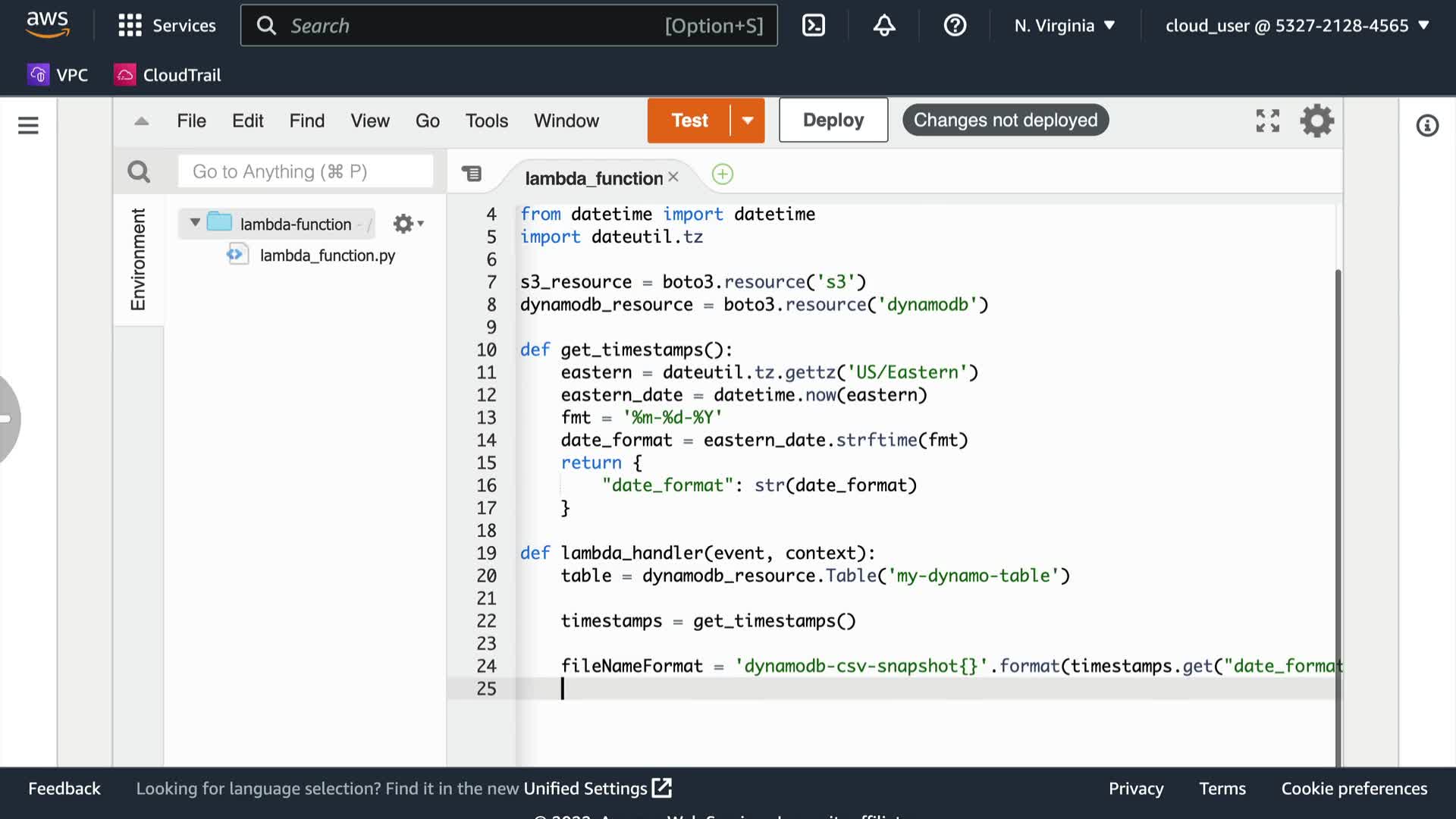Click the Deploy button
This screenshot has height=819, width=1456.
833,121
